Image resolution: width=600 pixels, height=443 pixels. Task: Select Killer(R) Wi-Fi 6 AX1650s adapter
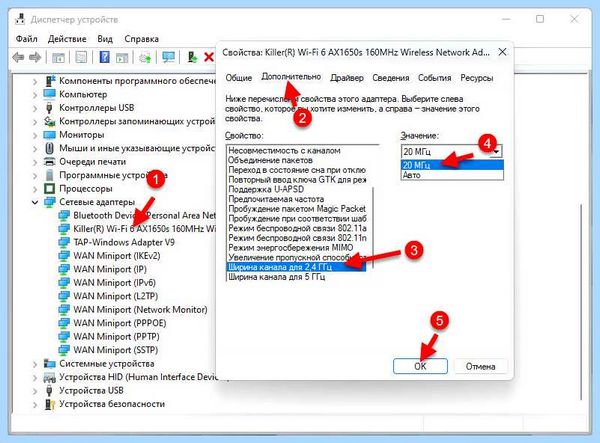144,229
